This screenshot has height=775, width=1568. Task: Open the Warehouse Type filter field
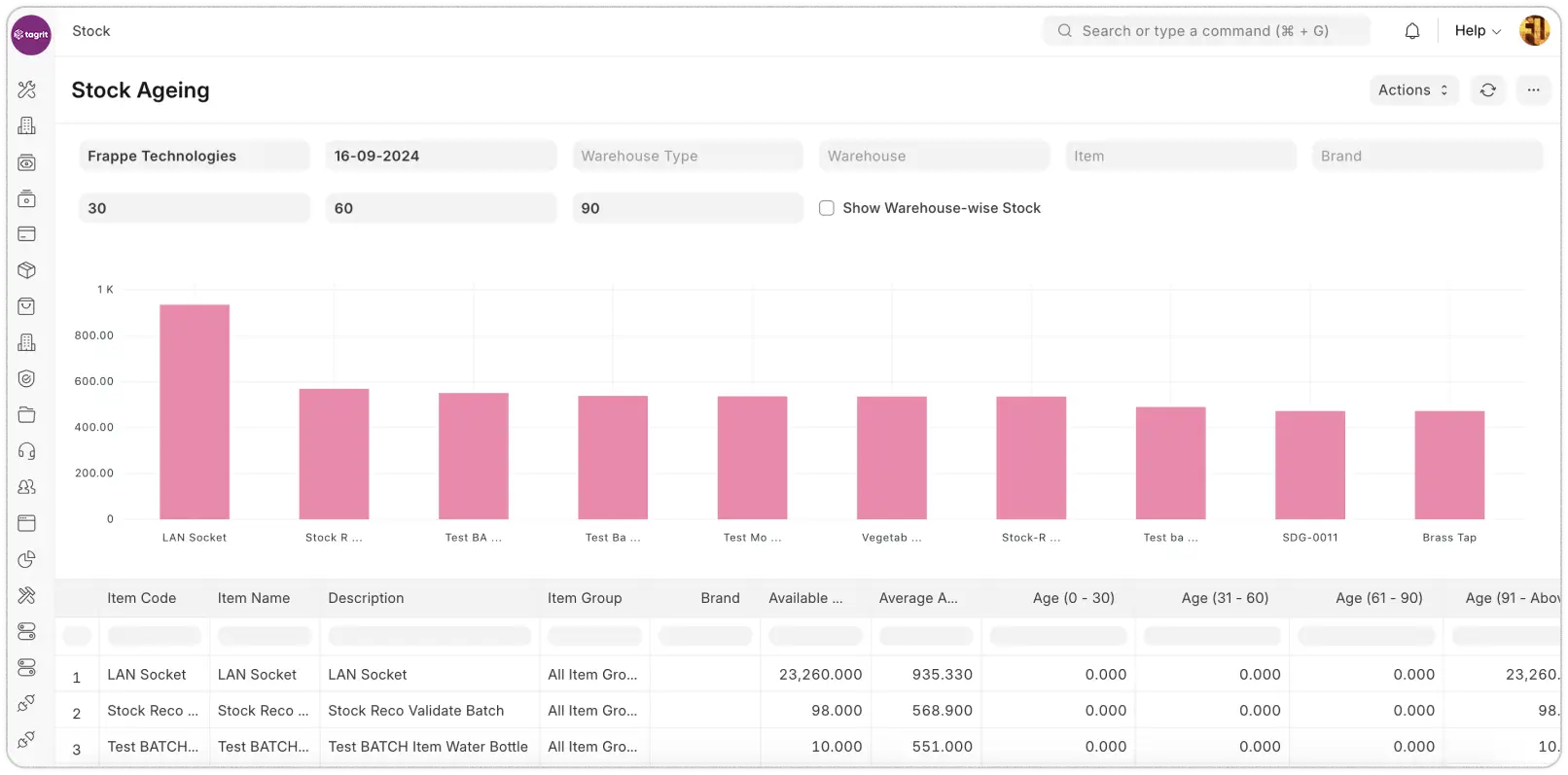[688, 156]
